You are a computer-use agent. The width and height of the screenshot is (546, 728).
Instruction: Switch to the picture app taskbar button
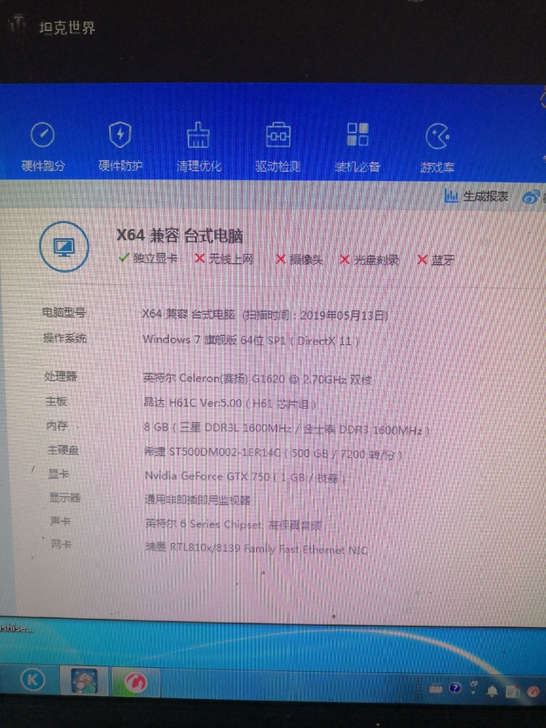pyautogui.click(x=84, y=681)
